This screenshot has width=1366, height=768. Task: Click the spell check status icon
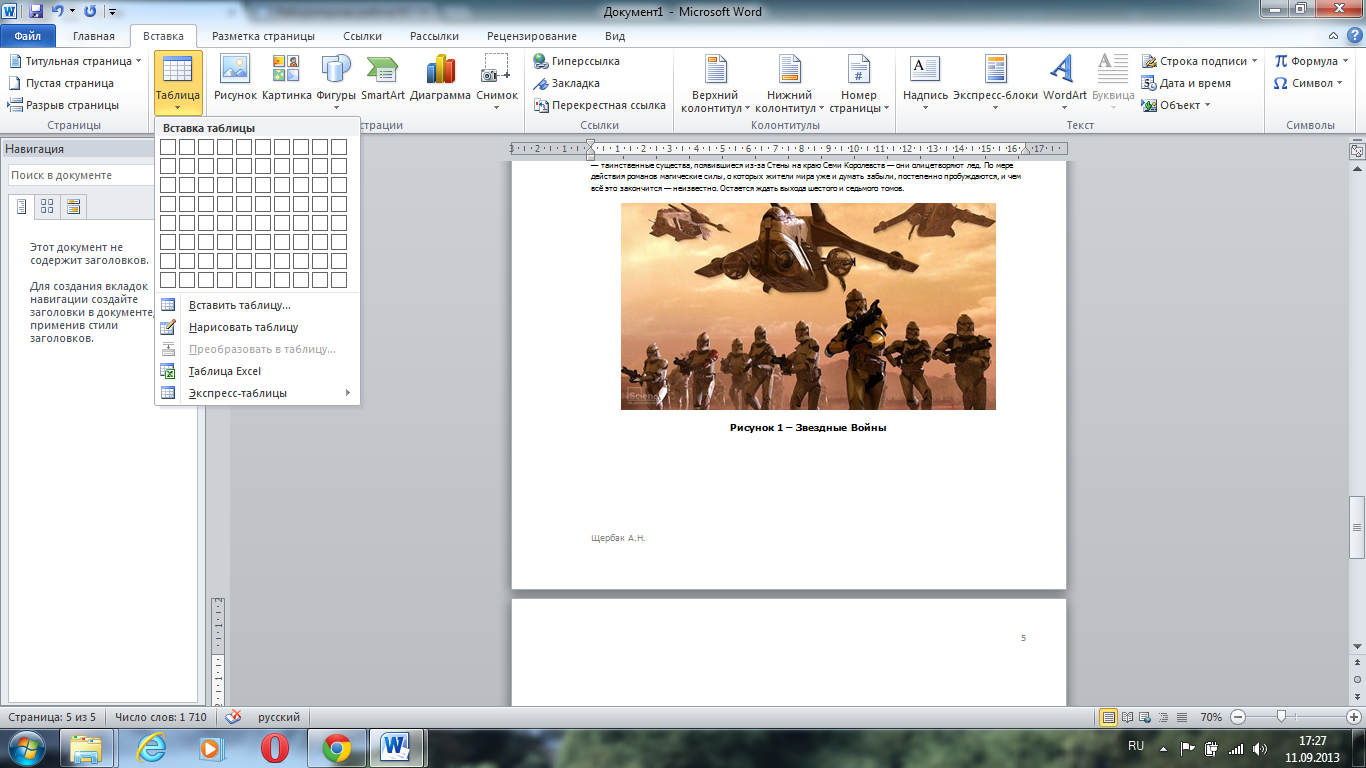[x=234, y=717]
